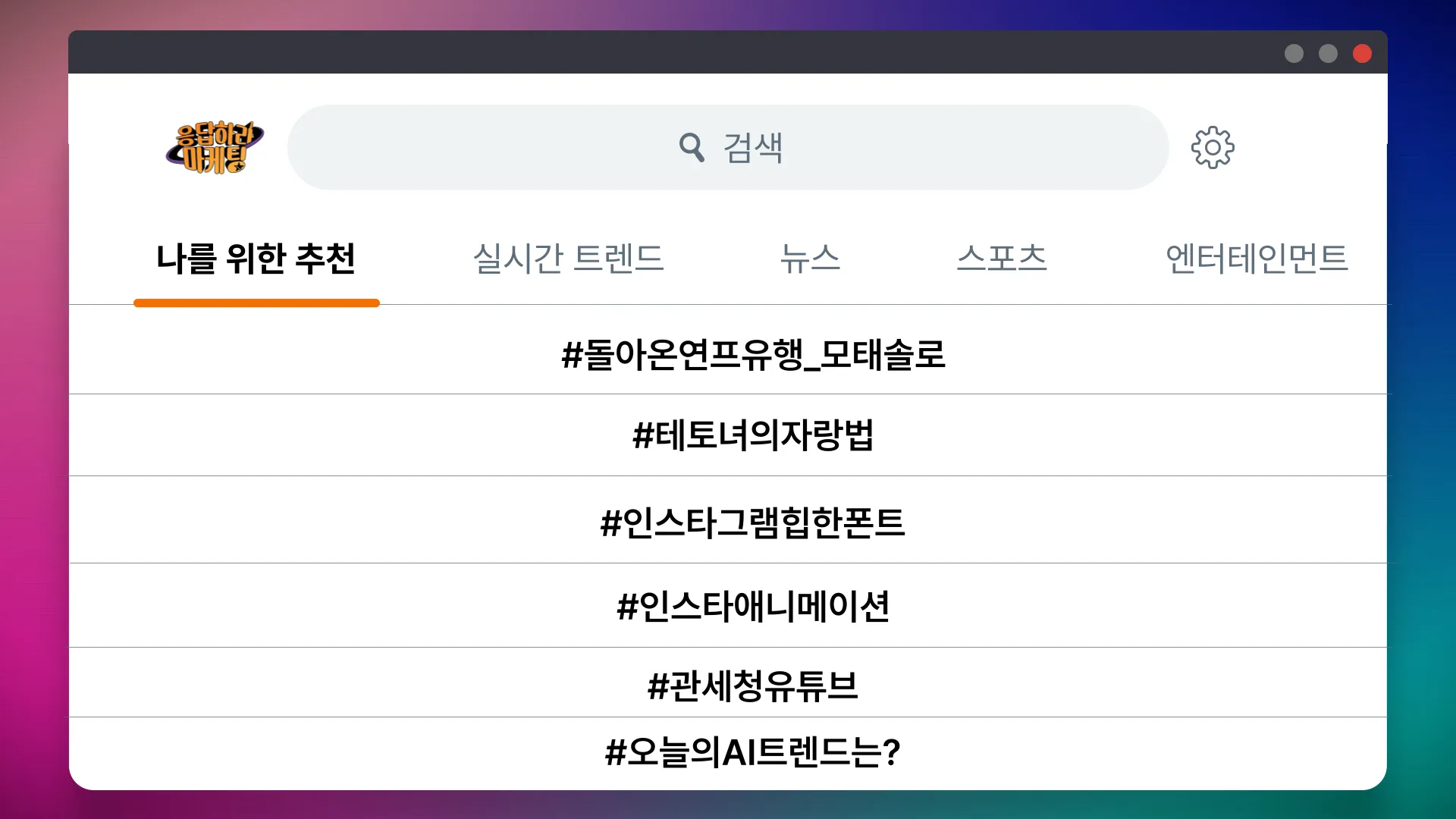Screen dimensions: 1456x819
Task: Open the 뉴스 tab
Action: pyautogui.click(x=810, y=259)
